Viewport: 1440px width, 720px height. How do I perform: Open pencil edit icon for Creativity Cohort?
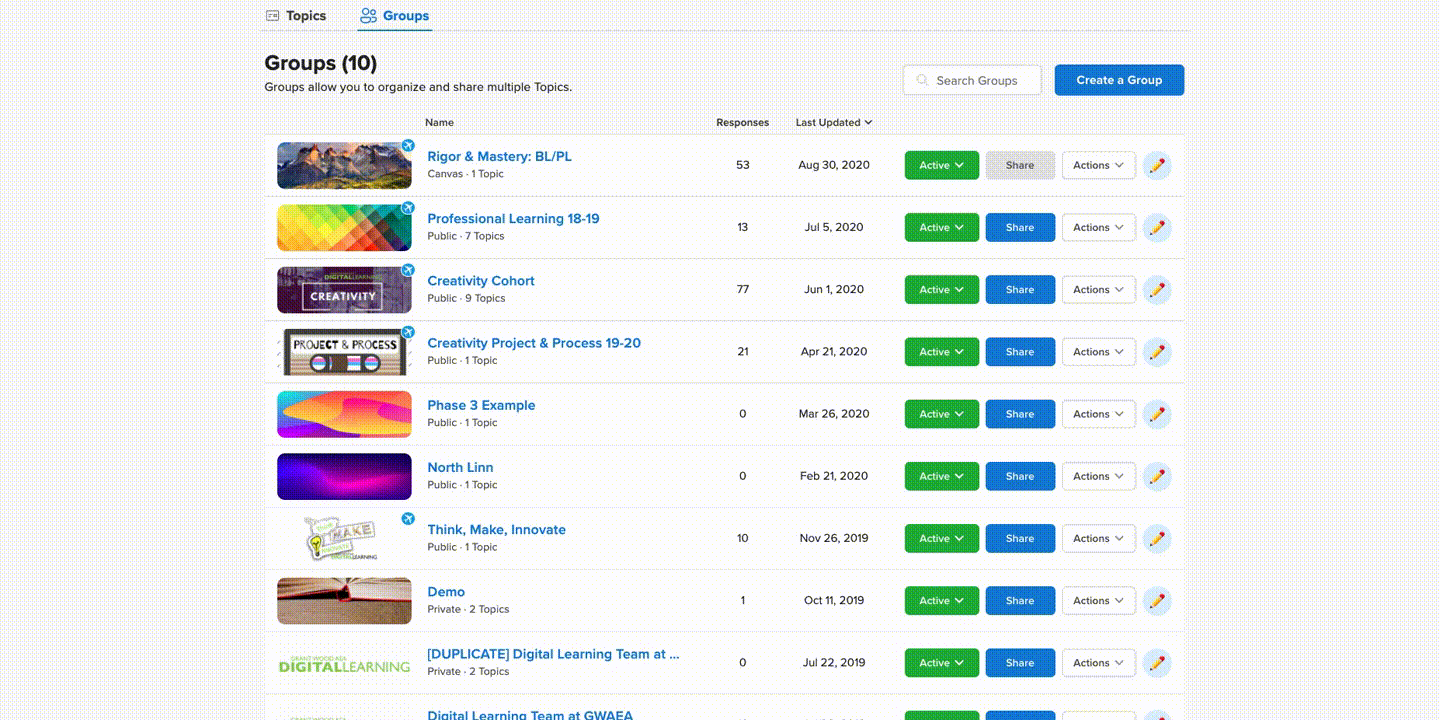tap(1157, 290)
